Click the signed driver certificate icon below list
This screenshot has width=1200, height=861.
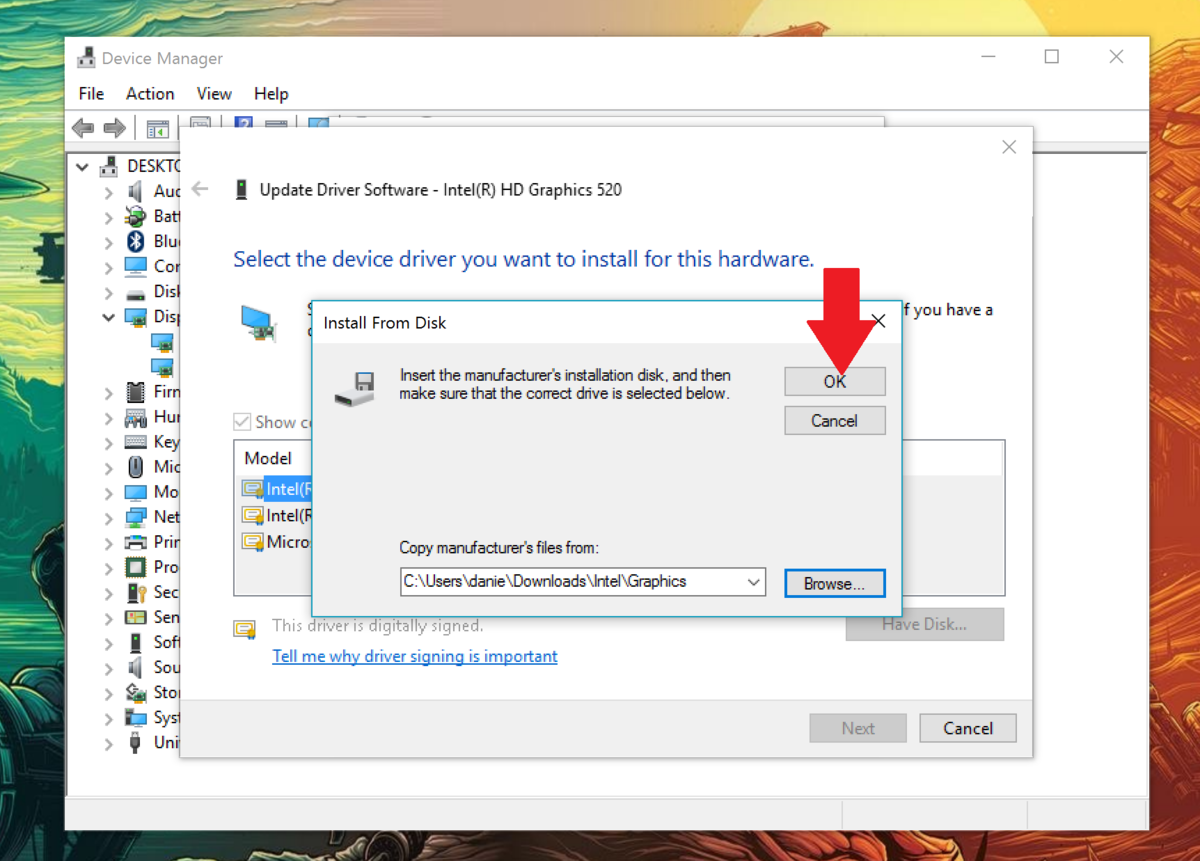pos(245,629)
